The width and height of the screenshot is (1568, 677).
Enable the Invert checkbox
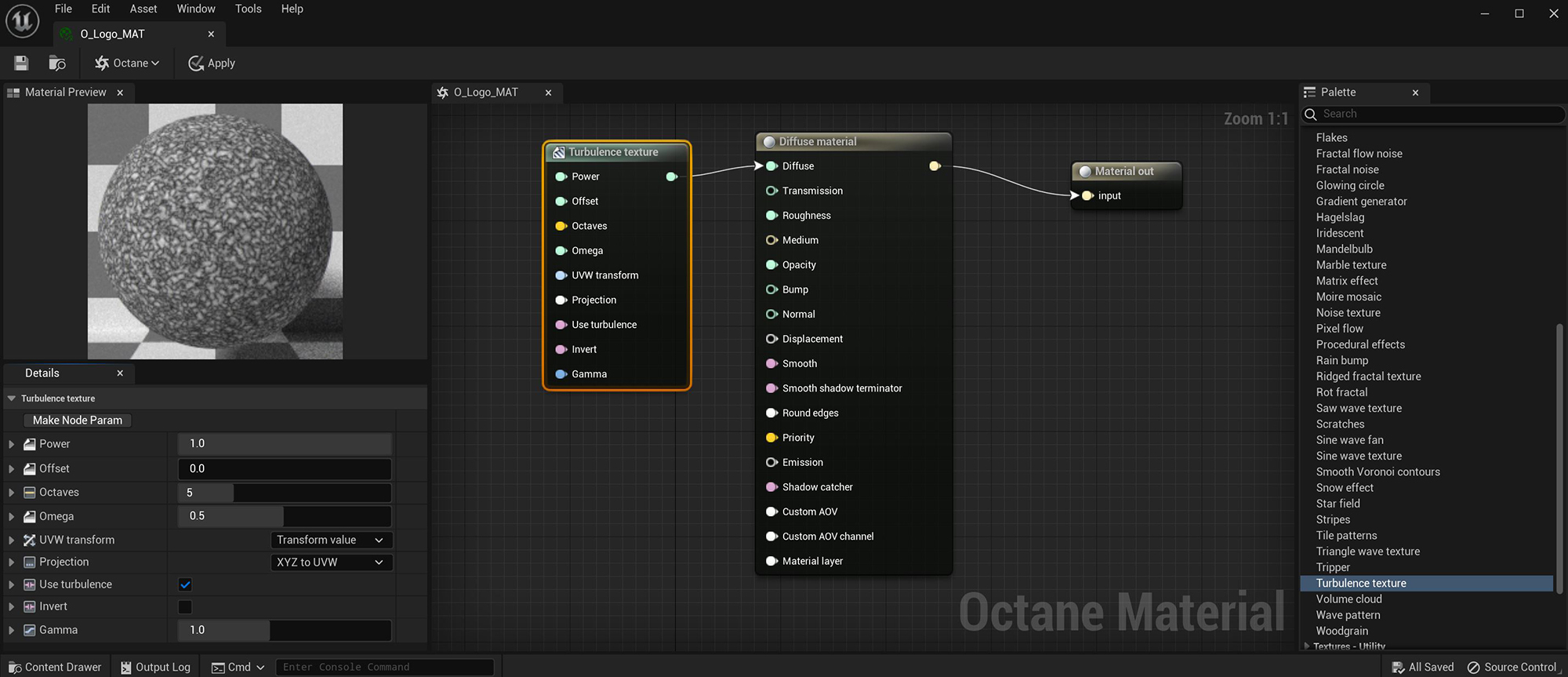point(185,607)
